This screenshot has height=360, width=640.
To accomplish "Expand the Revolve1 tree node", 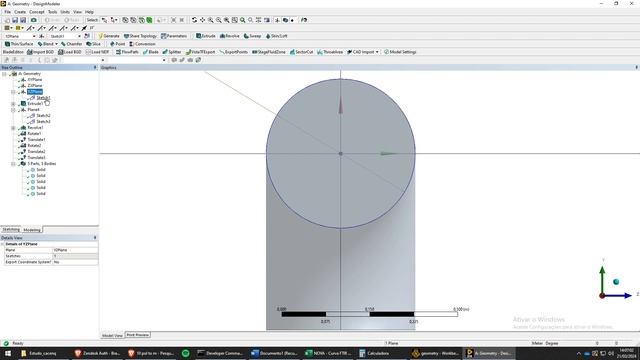I will (x=13, y=128).
